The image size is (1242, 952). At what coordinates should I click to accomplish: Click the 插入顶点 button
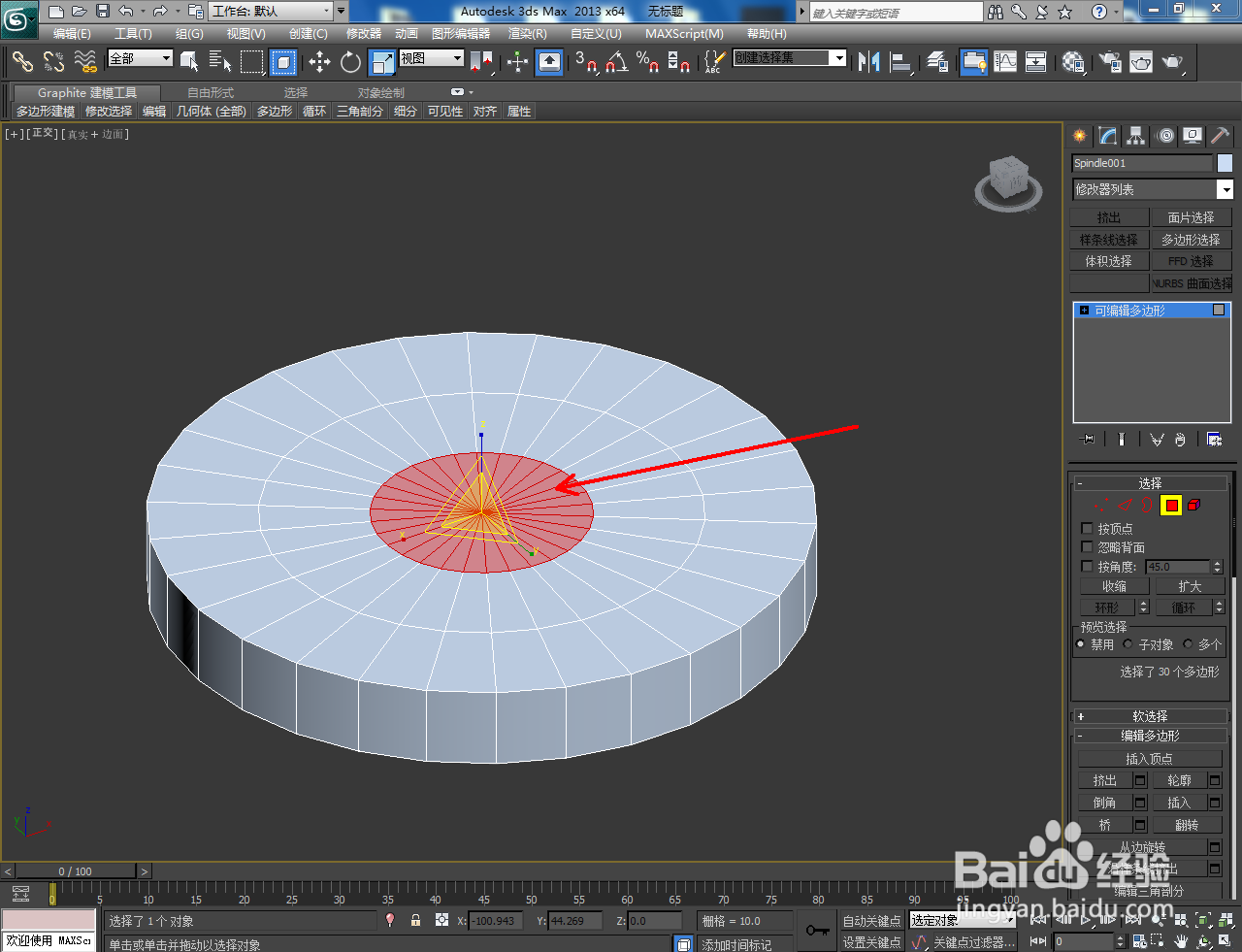coord(1150,759)
